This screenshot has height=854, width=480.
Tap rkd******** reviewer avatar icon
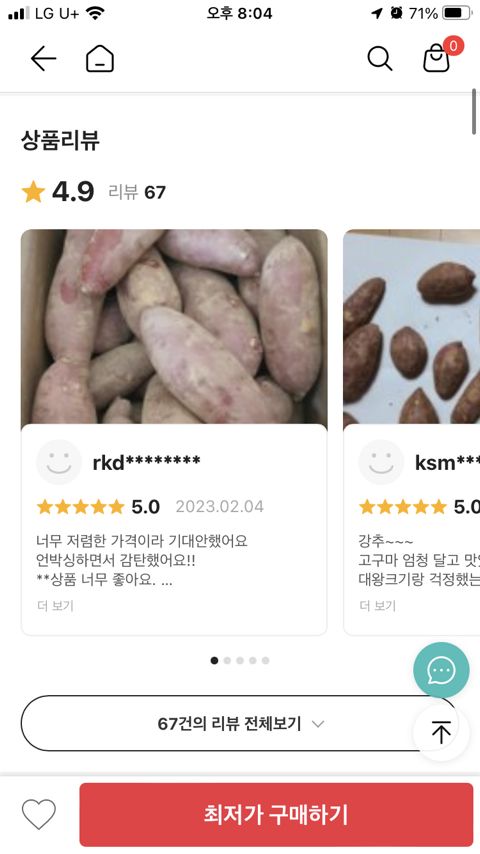point(59,462)
